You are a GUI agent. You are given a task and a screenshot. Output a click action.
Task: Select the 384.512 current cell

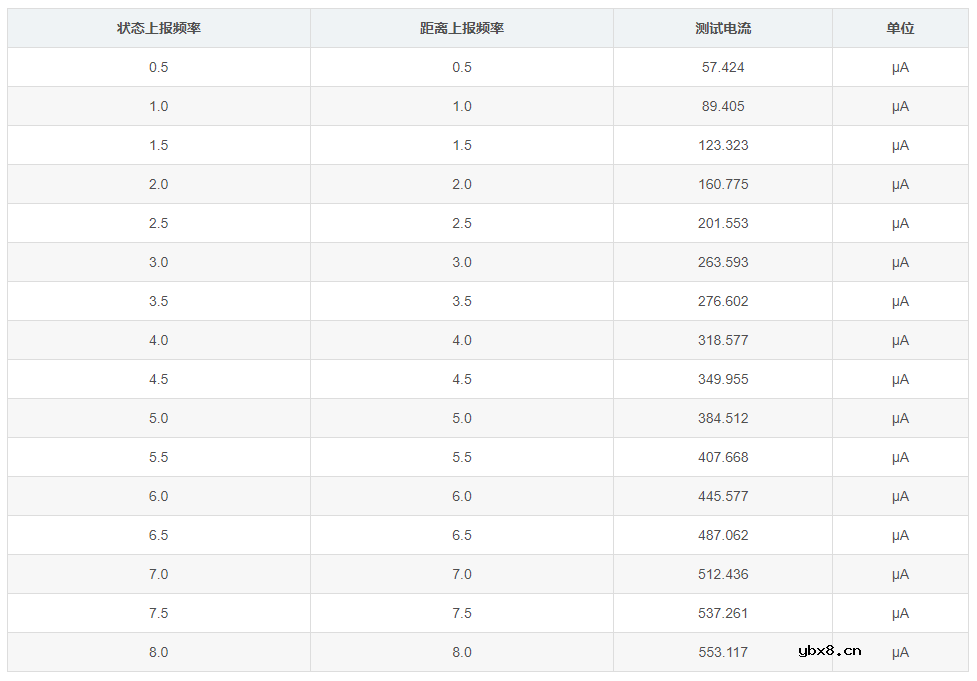click(x=723, y=418)
